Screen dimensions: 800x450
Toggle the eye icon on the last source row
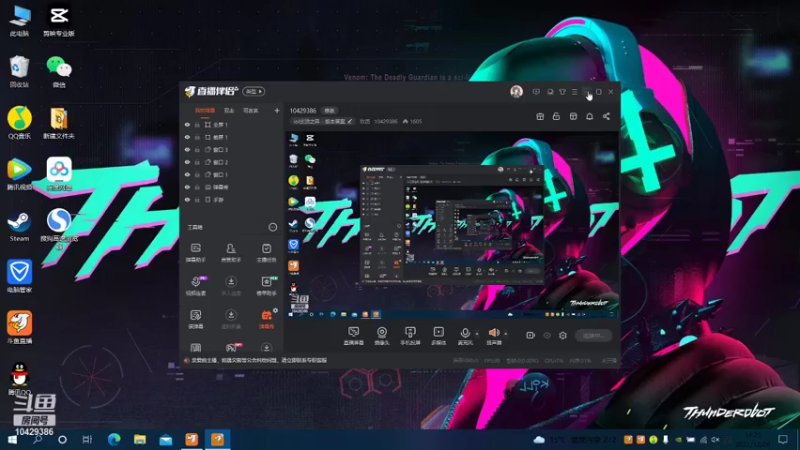click(x=187, y=200)
